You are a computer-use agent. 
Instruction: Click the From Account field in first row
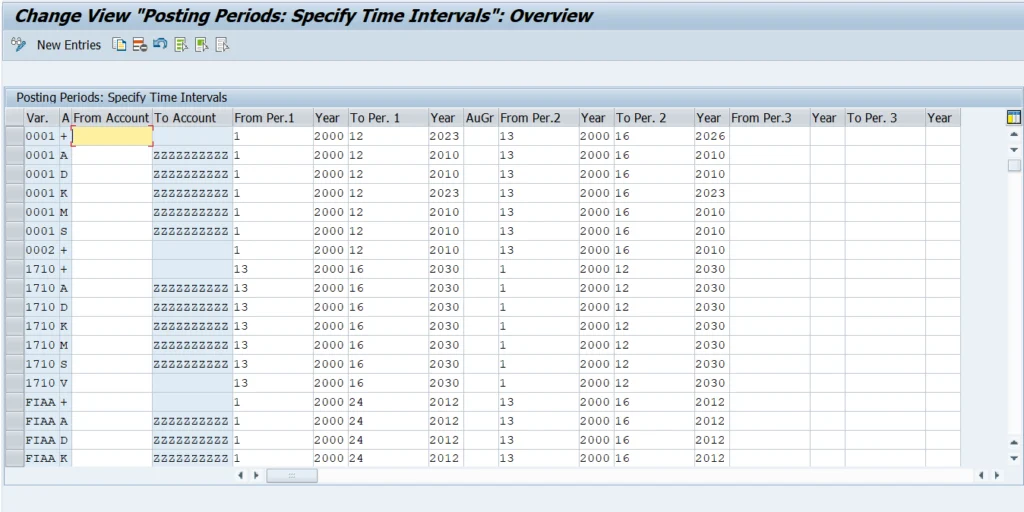click(112, 136)
